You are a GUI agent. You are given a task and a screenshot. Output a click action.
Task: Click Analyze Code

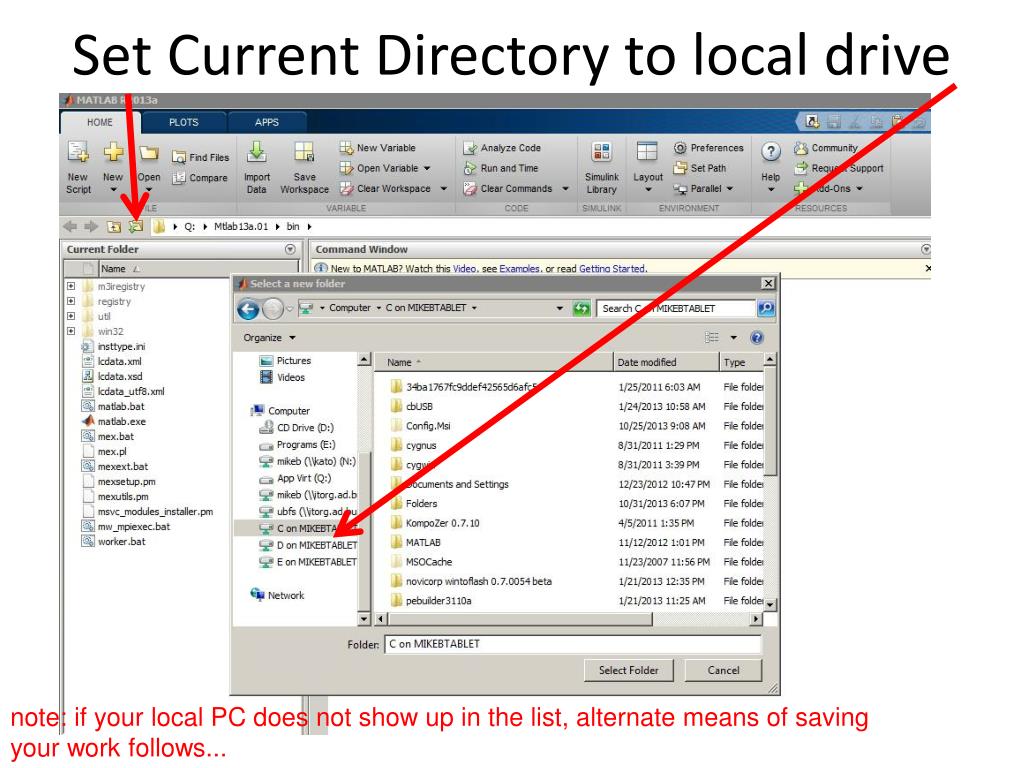(x=502, y=148)
